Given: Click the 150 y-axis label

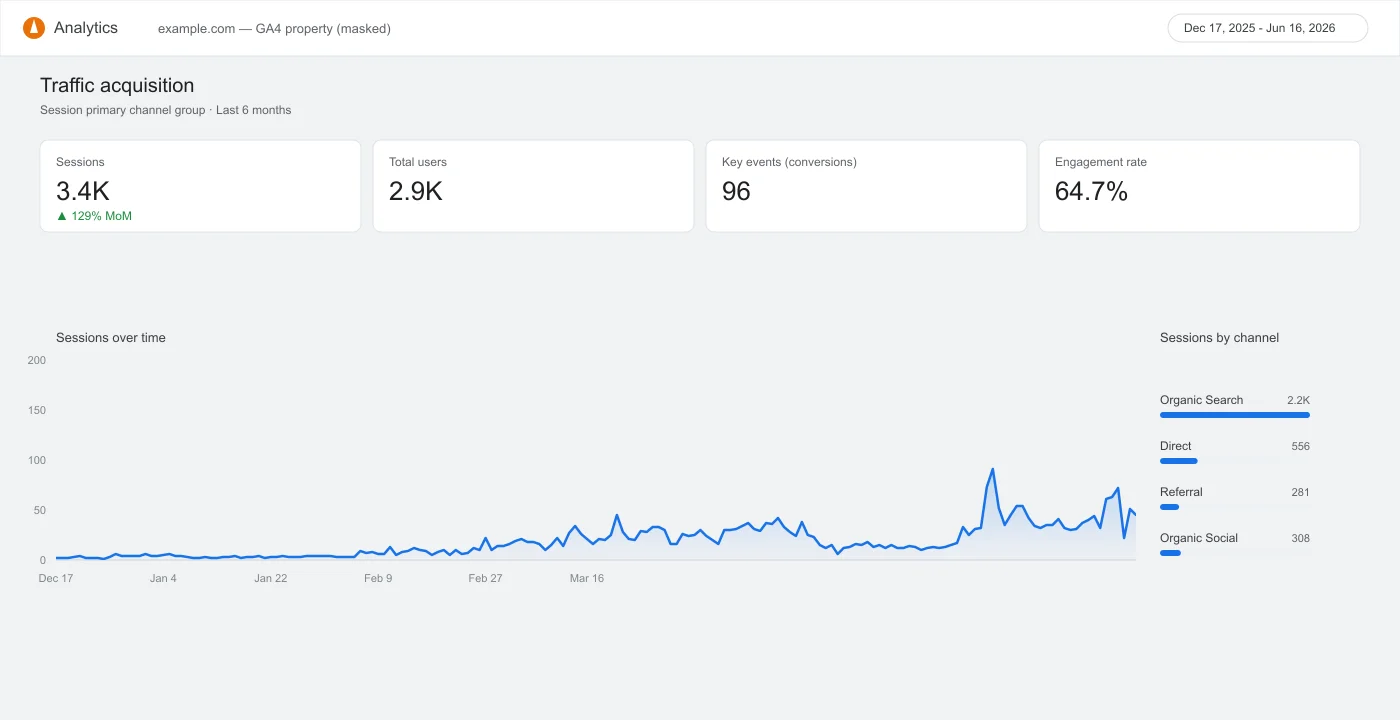Looking at the screenshot, I should [37, 410].
